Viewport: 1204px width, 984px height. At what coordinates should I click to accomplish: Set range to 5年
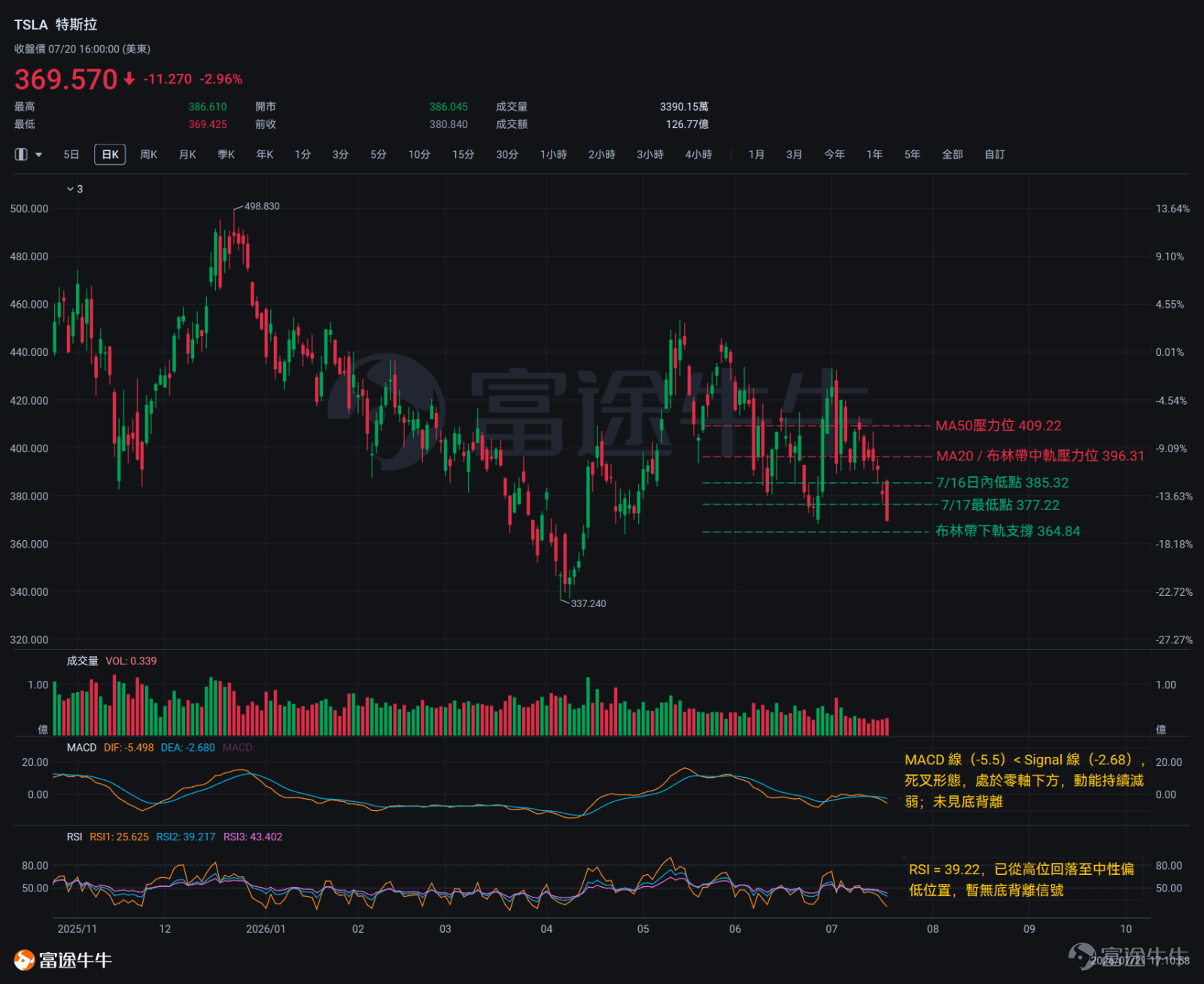point(912,154)
